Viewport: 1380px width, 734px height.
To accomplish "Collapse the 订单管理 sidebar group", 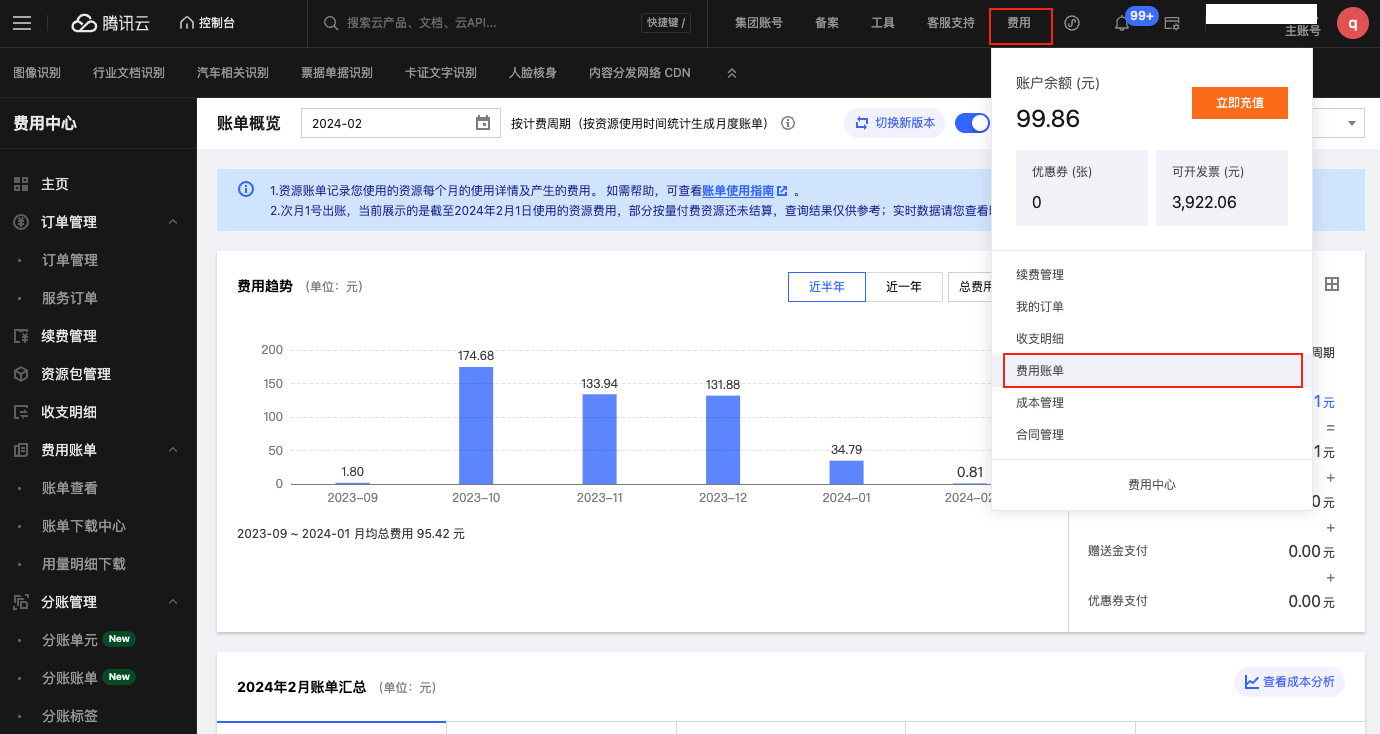I will [x=173, y=222].
